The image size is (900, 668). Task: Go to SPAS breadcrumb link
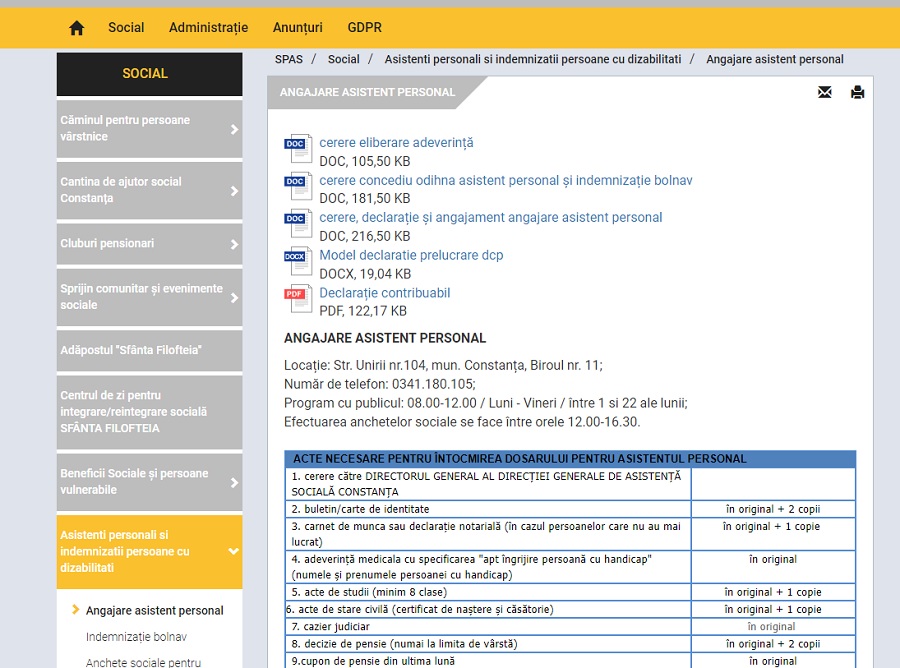click(x=289, y=59)
